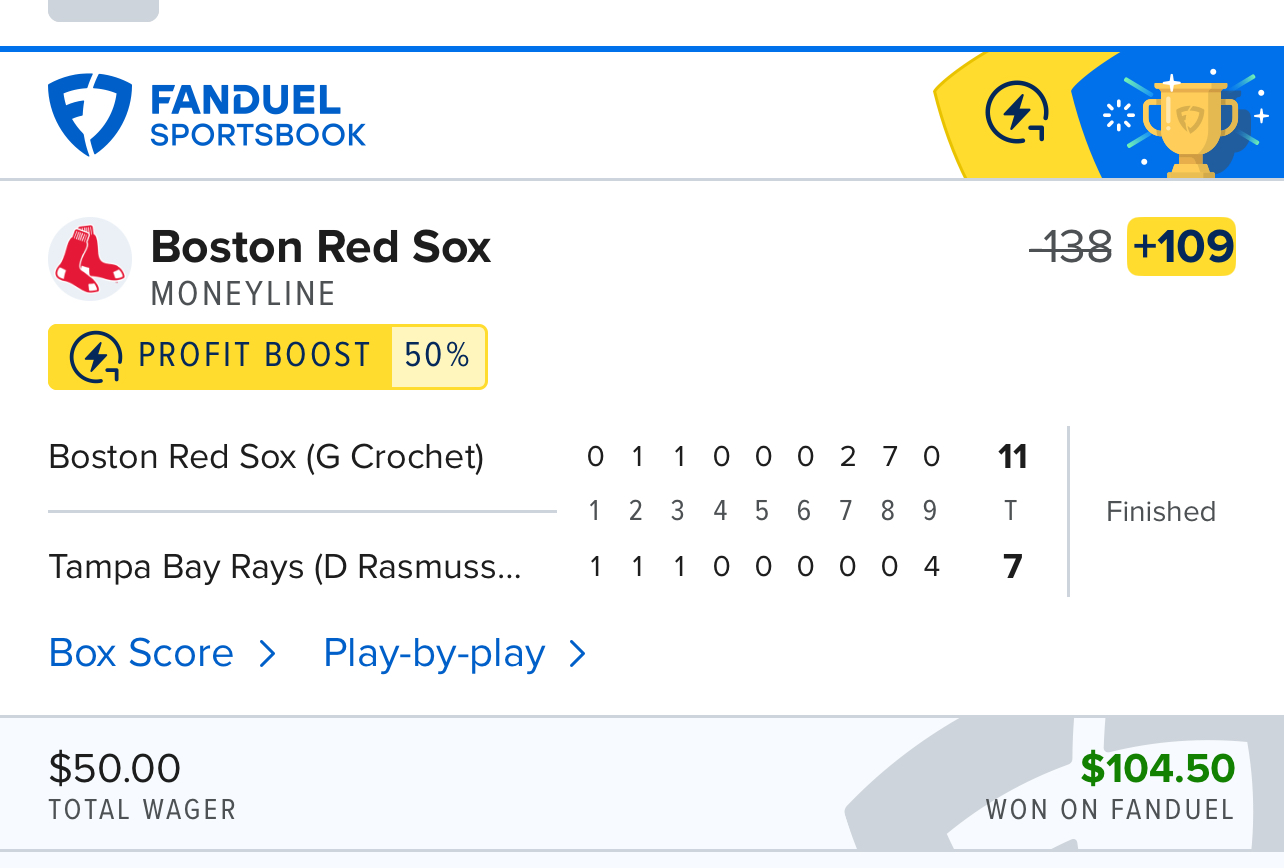The width and height of the screenshot is (1284, 868).
Task: Click the boosted +109 odds badge
Action: click(1182, 246)
